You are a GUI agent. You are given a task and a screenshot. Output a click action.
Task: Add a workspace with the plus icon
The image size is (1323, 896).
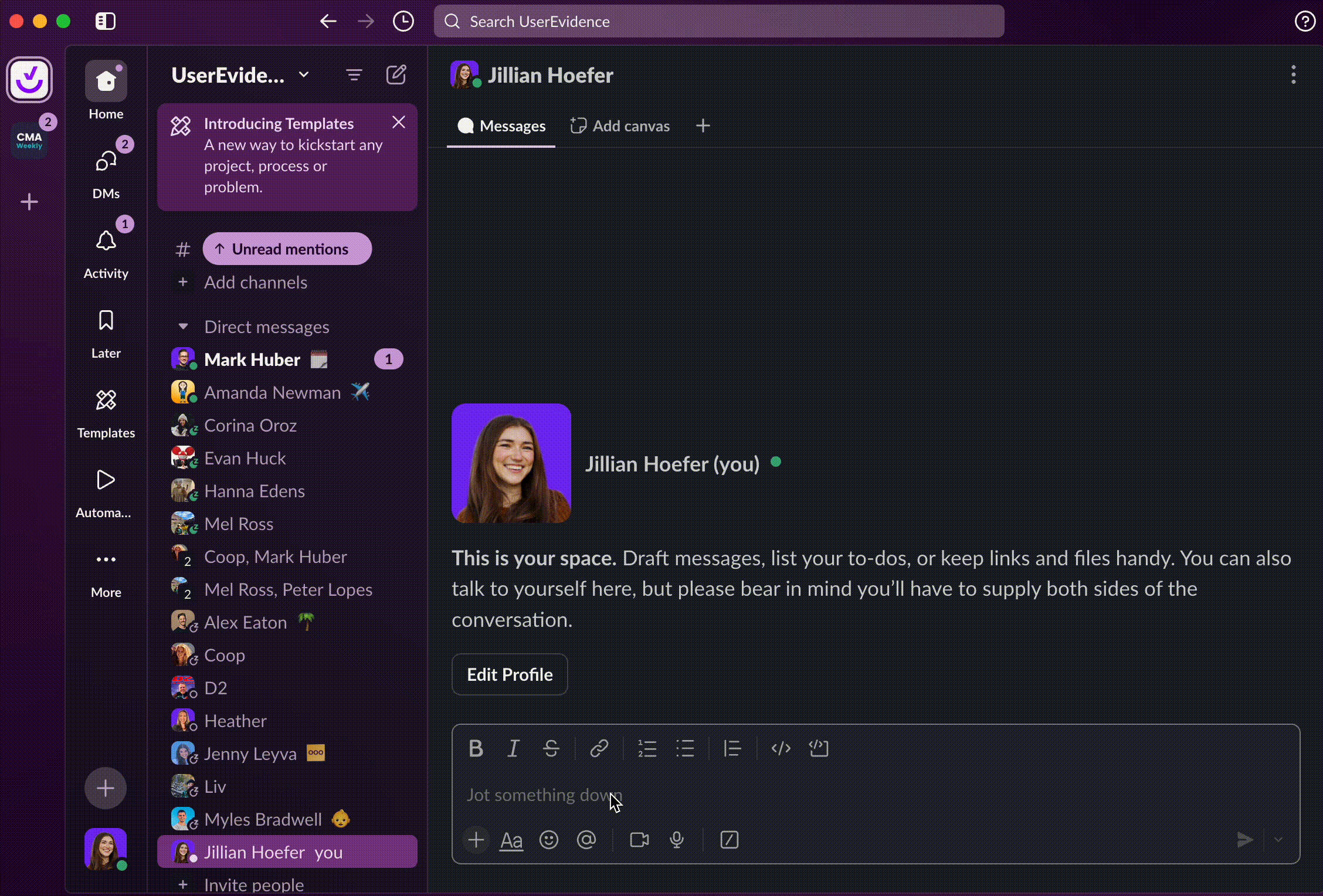[x=29, y=202]
